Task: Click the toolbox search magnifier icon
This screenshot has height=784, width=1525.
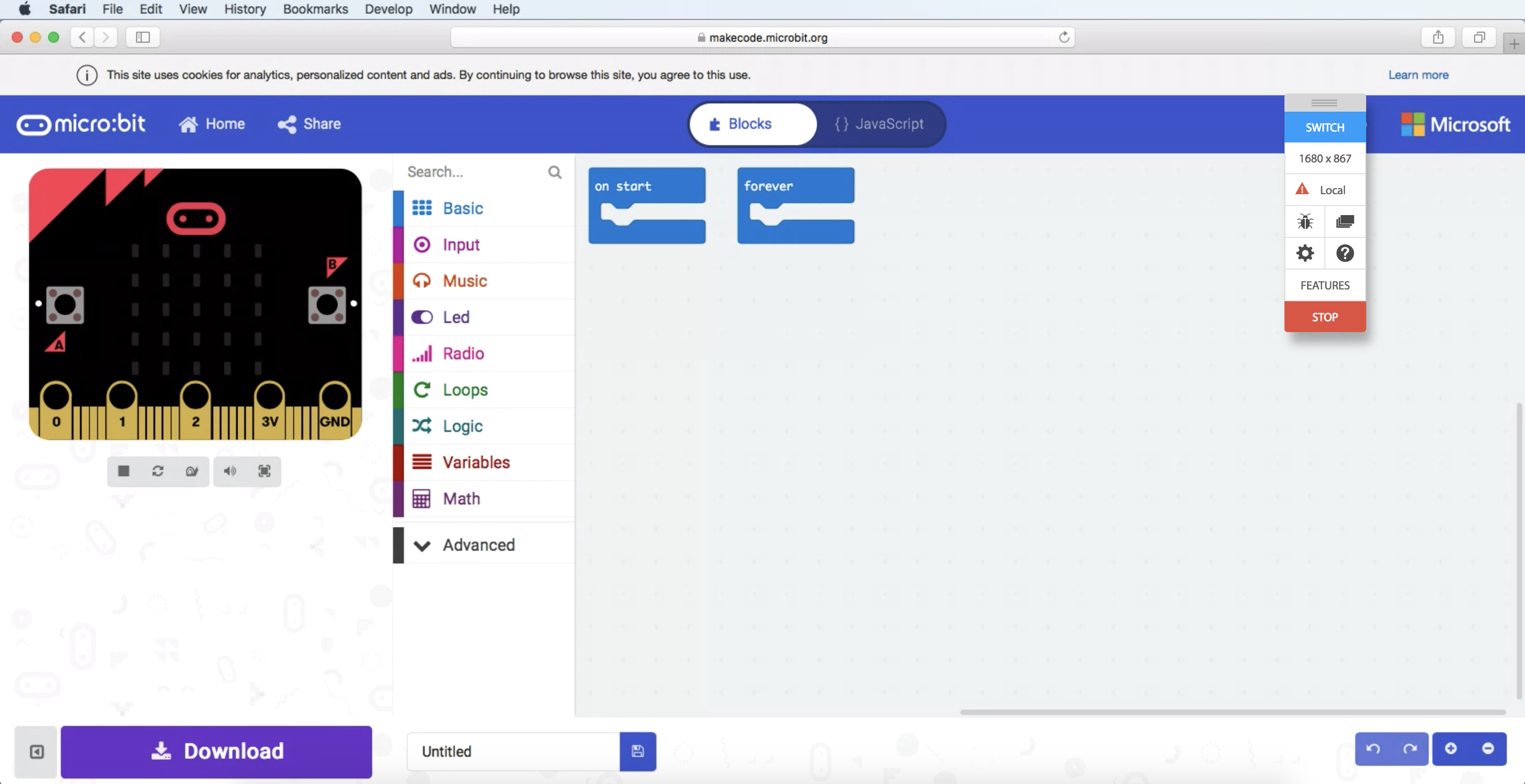Action: 554,172
